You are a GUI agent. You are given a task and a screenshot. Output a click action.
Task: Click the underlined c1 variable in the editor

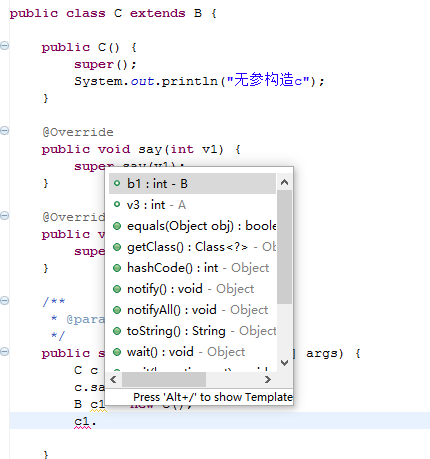pos(82,421)
